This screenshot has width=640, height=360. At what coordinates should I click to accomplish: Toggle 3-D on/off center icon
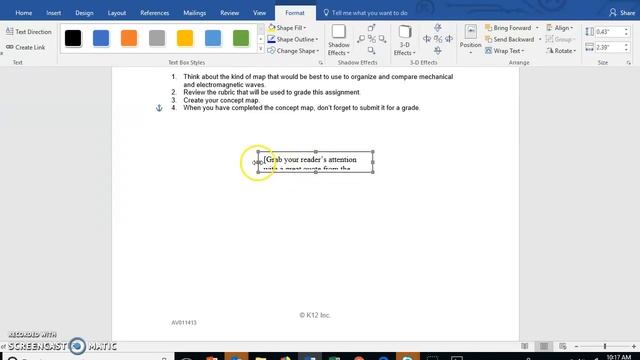point(438,39)
